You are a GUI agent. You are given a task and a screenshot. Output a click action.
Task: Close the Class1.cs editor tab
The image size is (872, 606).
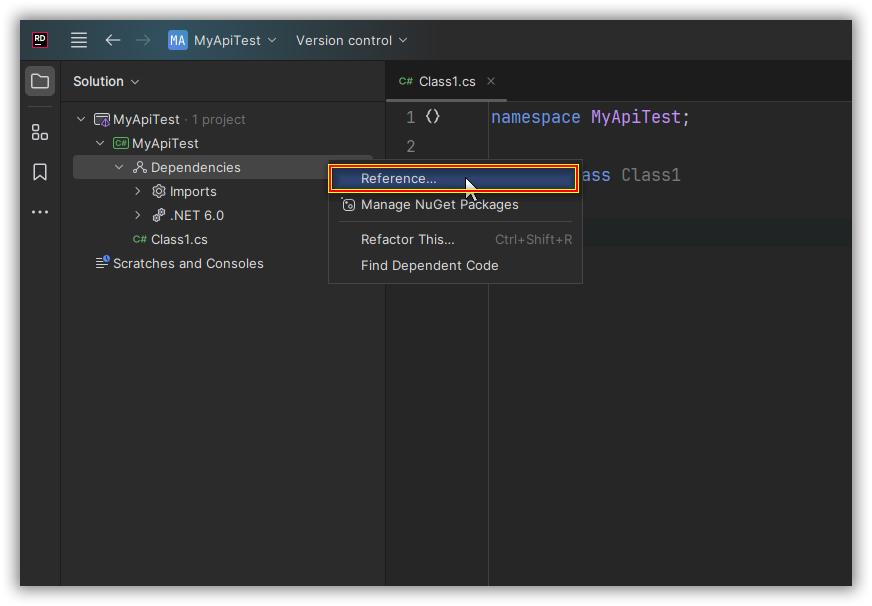[x=491, y=81]
